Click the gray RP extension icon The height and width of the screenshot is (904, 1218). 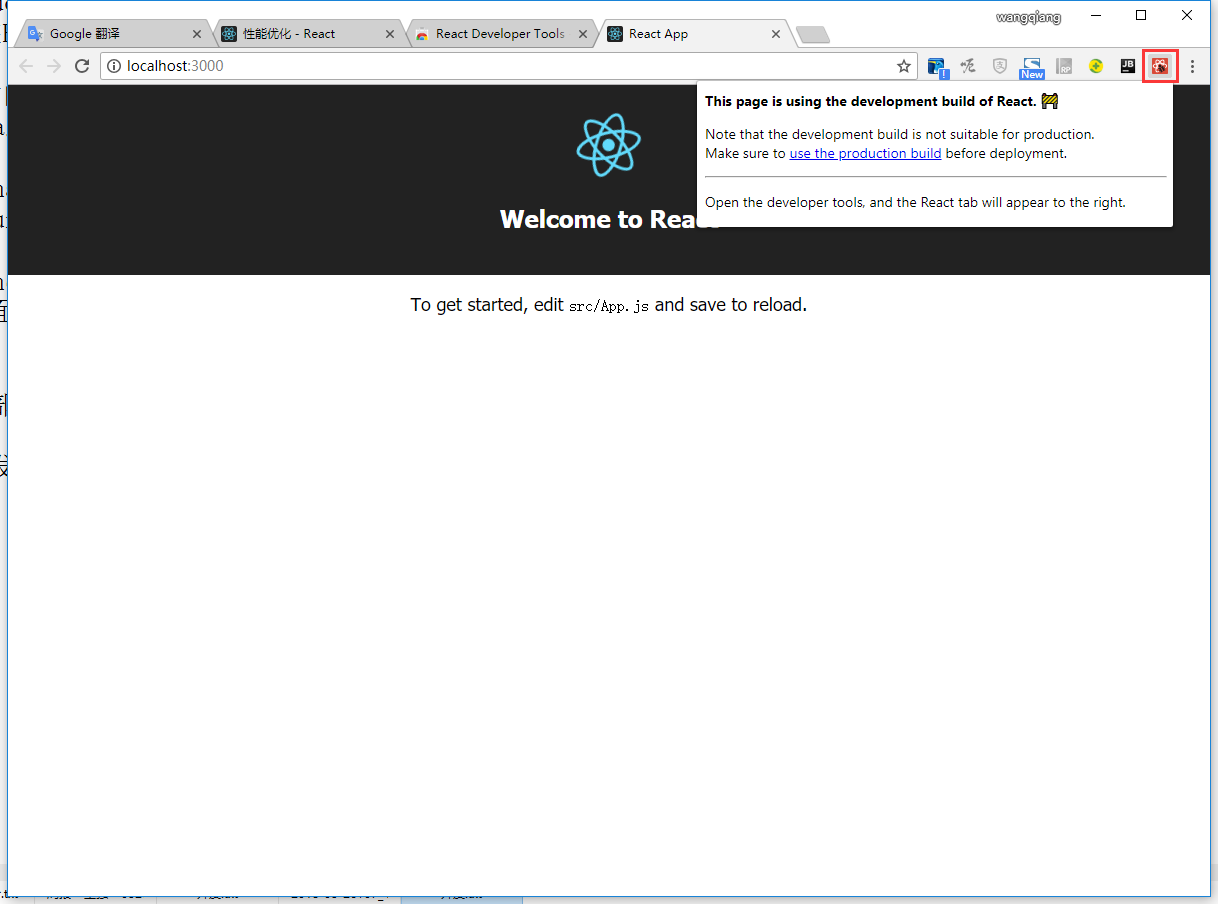point(1065,66)
